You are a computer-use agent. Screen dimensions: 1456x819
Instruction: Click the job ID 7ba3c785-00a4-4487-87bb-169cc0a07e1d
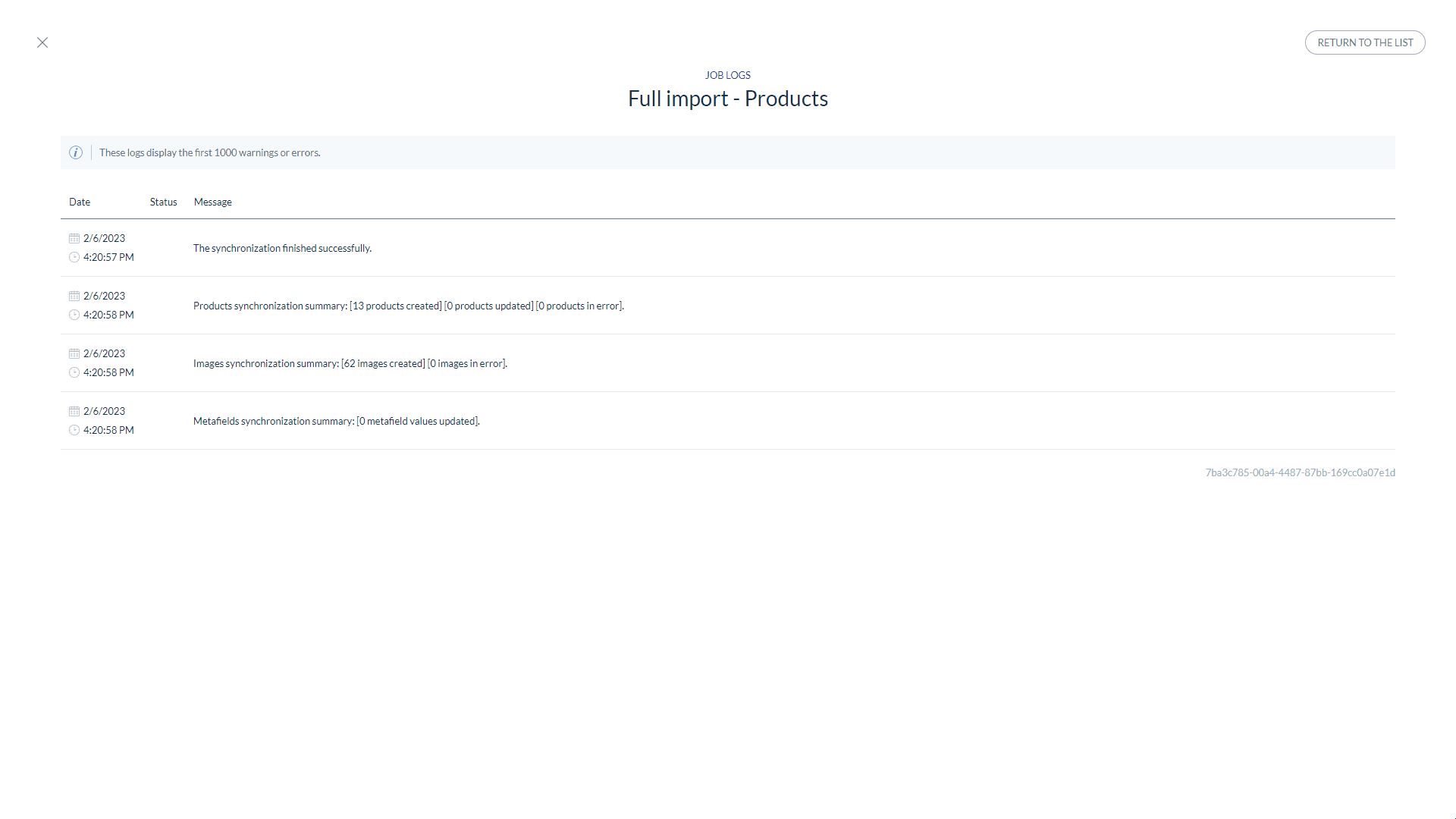click(1301, 472)
